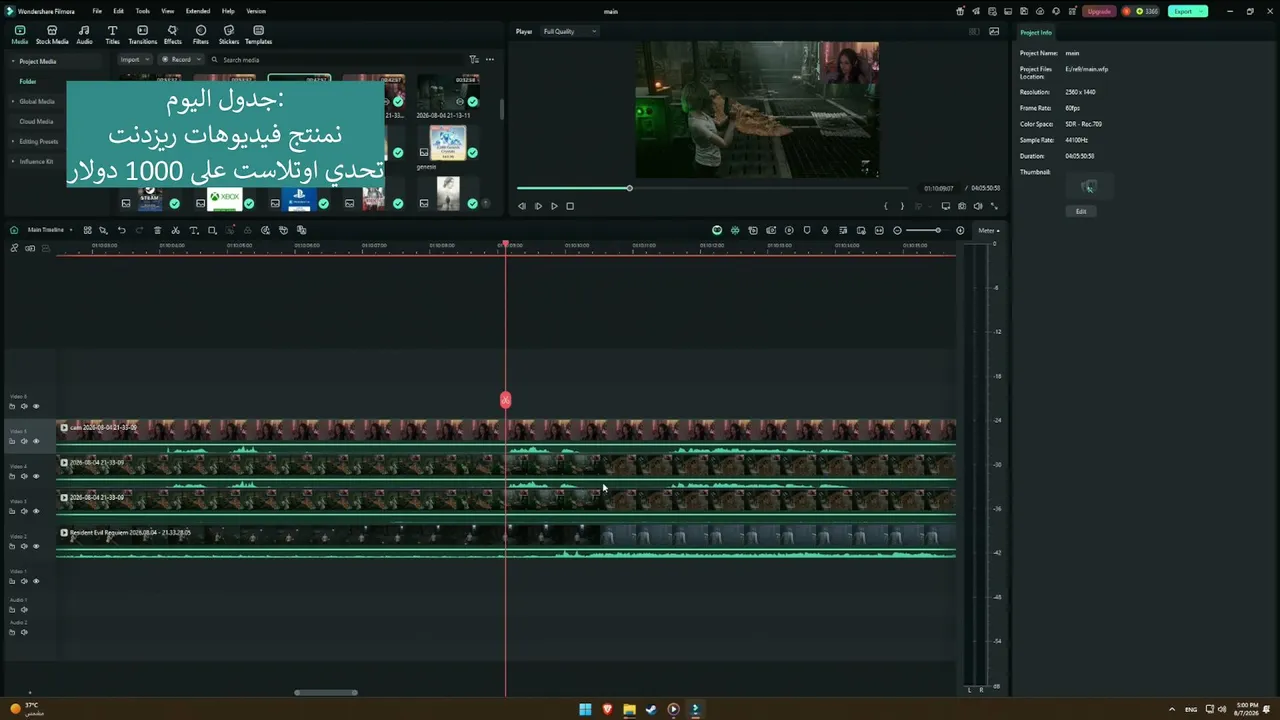Open the Effects library
The height and width of the screenshot is (720, 1280).
click(172, 35)
